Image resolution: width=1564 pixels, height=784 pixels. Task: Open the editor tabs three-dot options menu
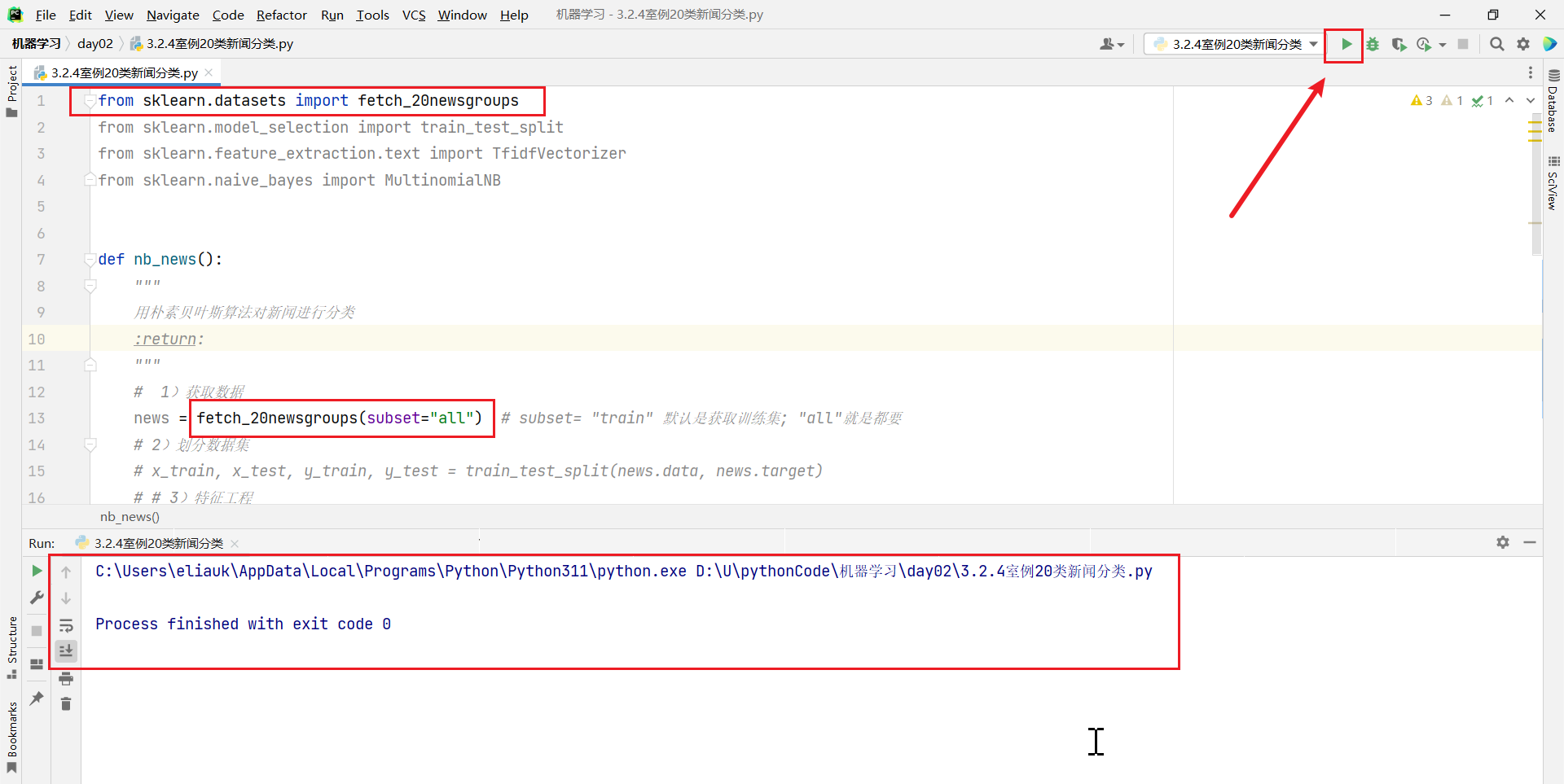click(1531, 72)
